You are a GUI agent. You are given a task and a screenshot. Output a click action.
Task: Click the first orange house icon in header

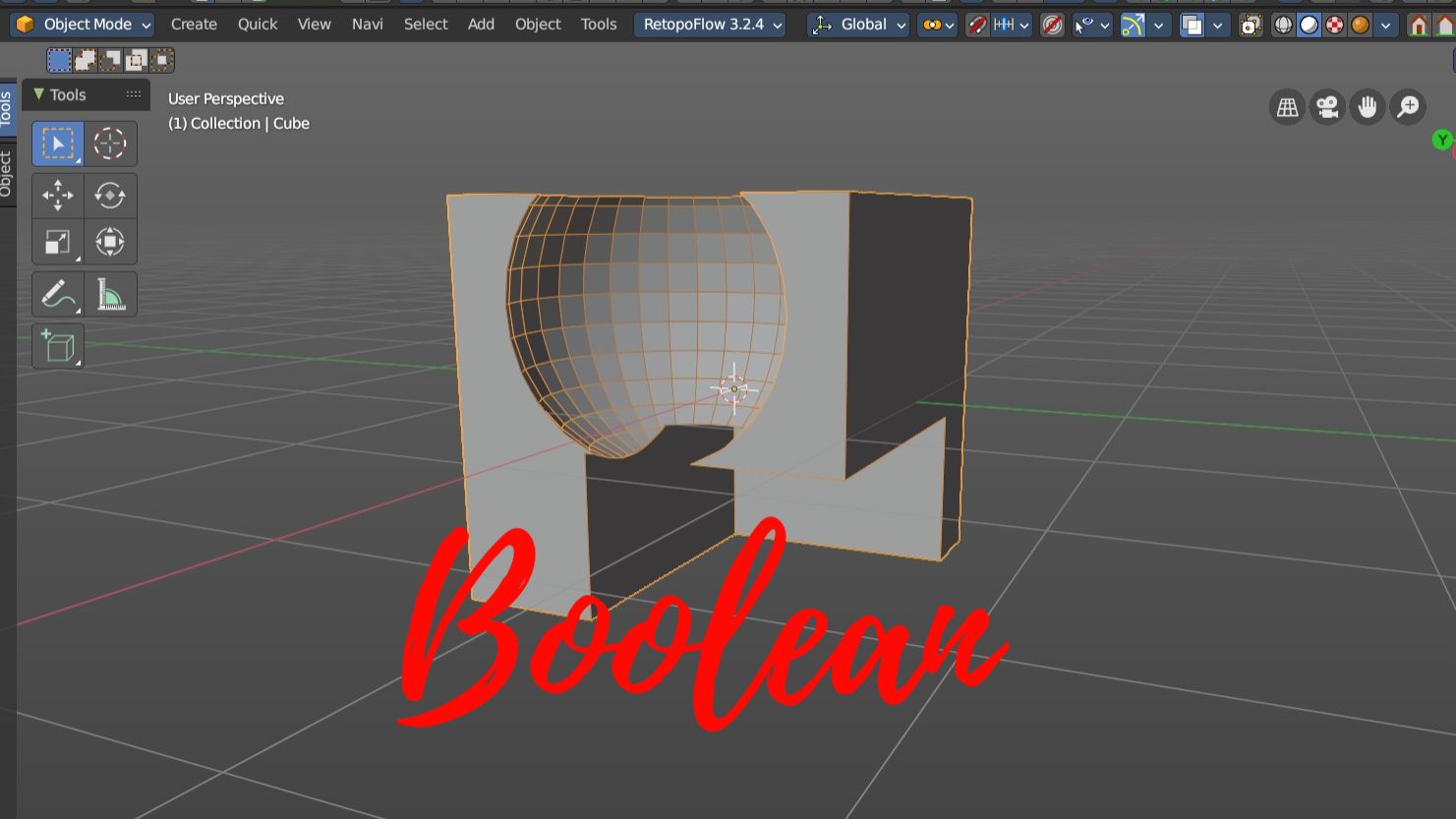(x=1419, y=25)
